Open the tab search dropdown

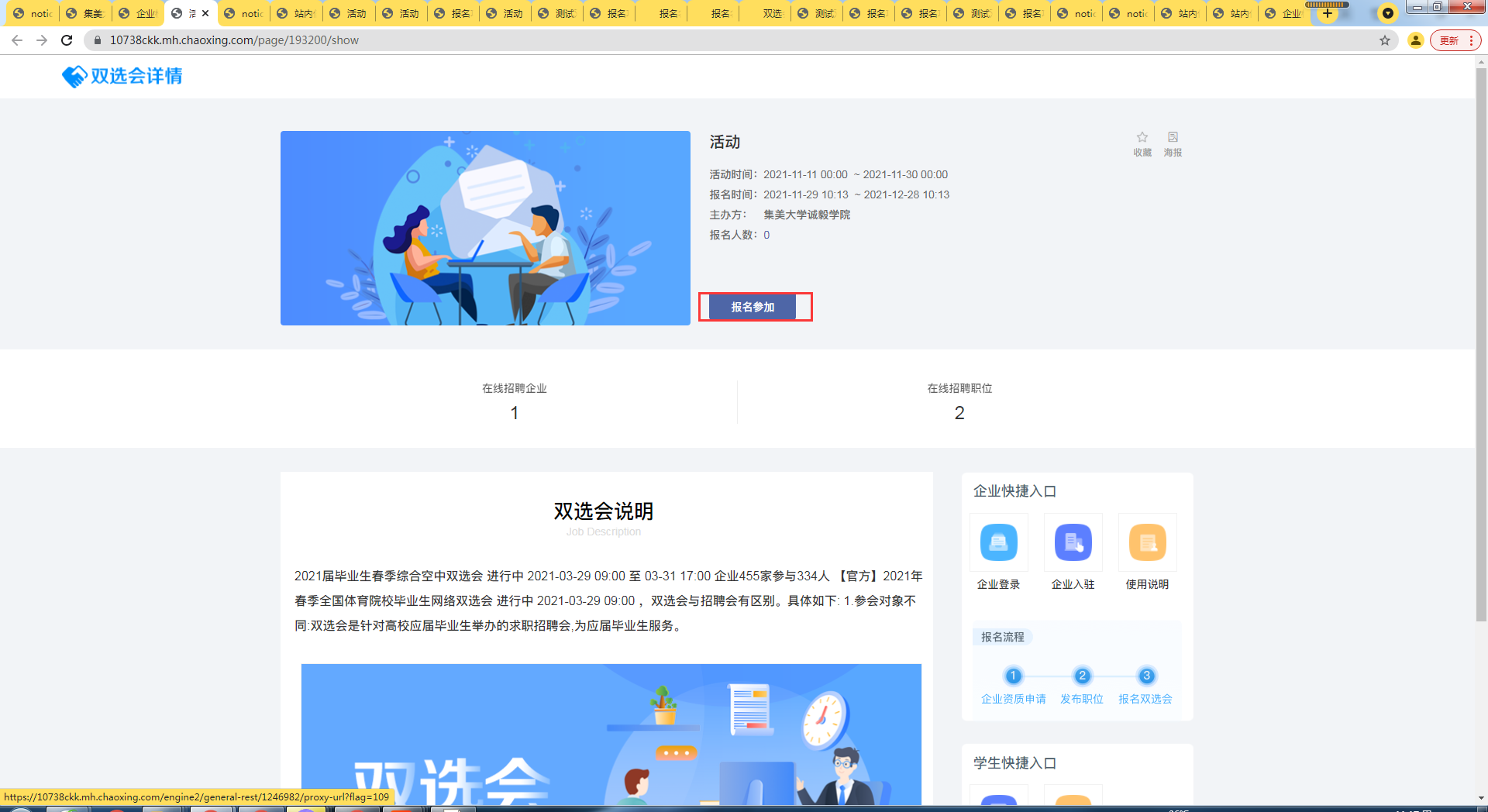coord(1388,13)
